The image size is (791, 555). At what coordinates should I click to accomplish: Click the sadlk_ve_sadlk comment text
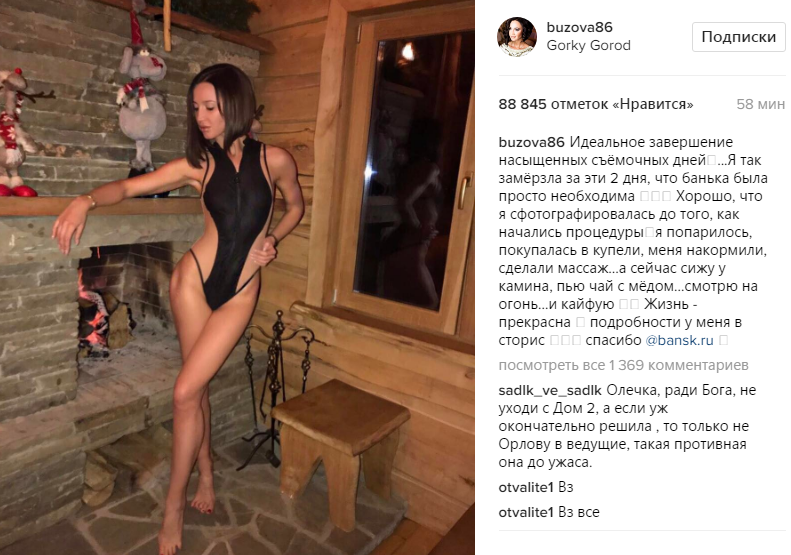[627, 426]
